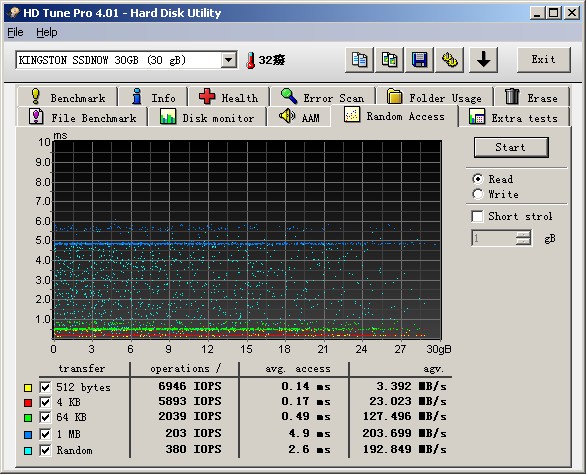Image resolution: width=586 pixels, height=474 pixels.
Task: Uncheck the Random transfer size checkbox
Action: 45,450
